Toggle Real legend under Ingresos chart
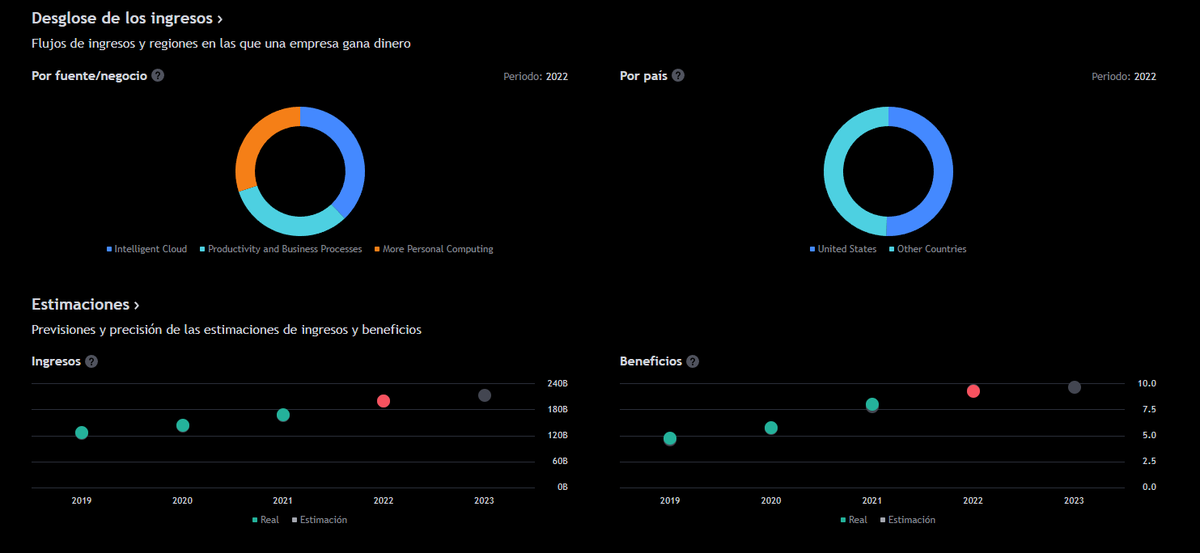Screen dimensions: 1200x553 [x=266, y=520]
